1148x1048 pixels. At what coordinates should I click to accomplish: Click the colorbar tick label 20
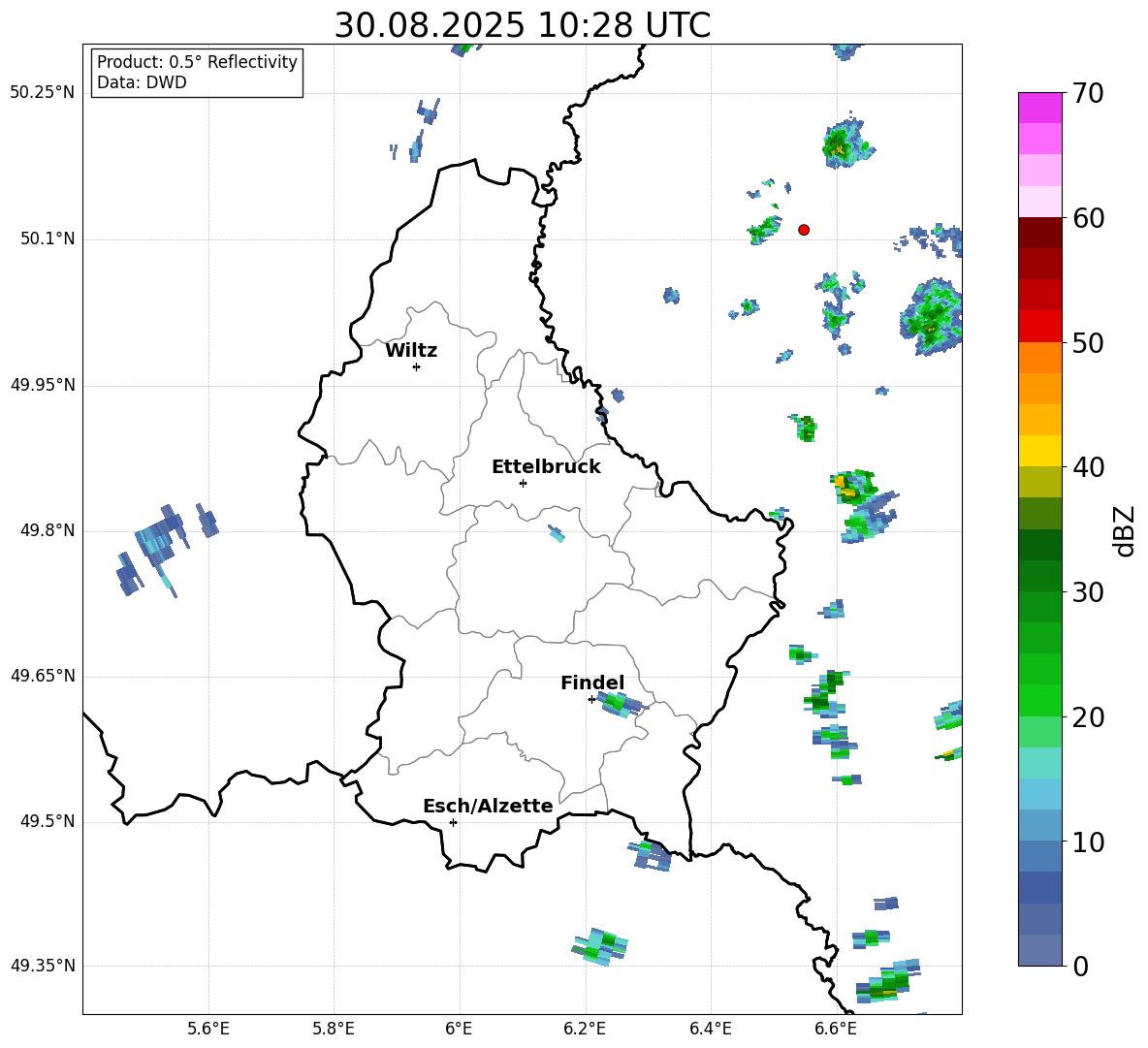1089,717
